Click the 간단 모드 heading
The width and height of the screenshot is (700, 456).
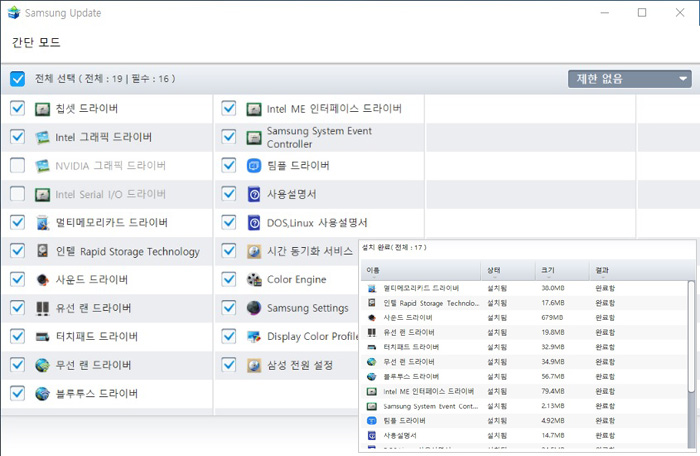point(36,42)
